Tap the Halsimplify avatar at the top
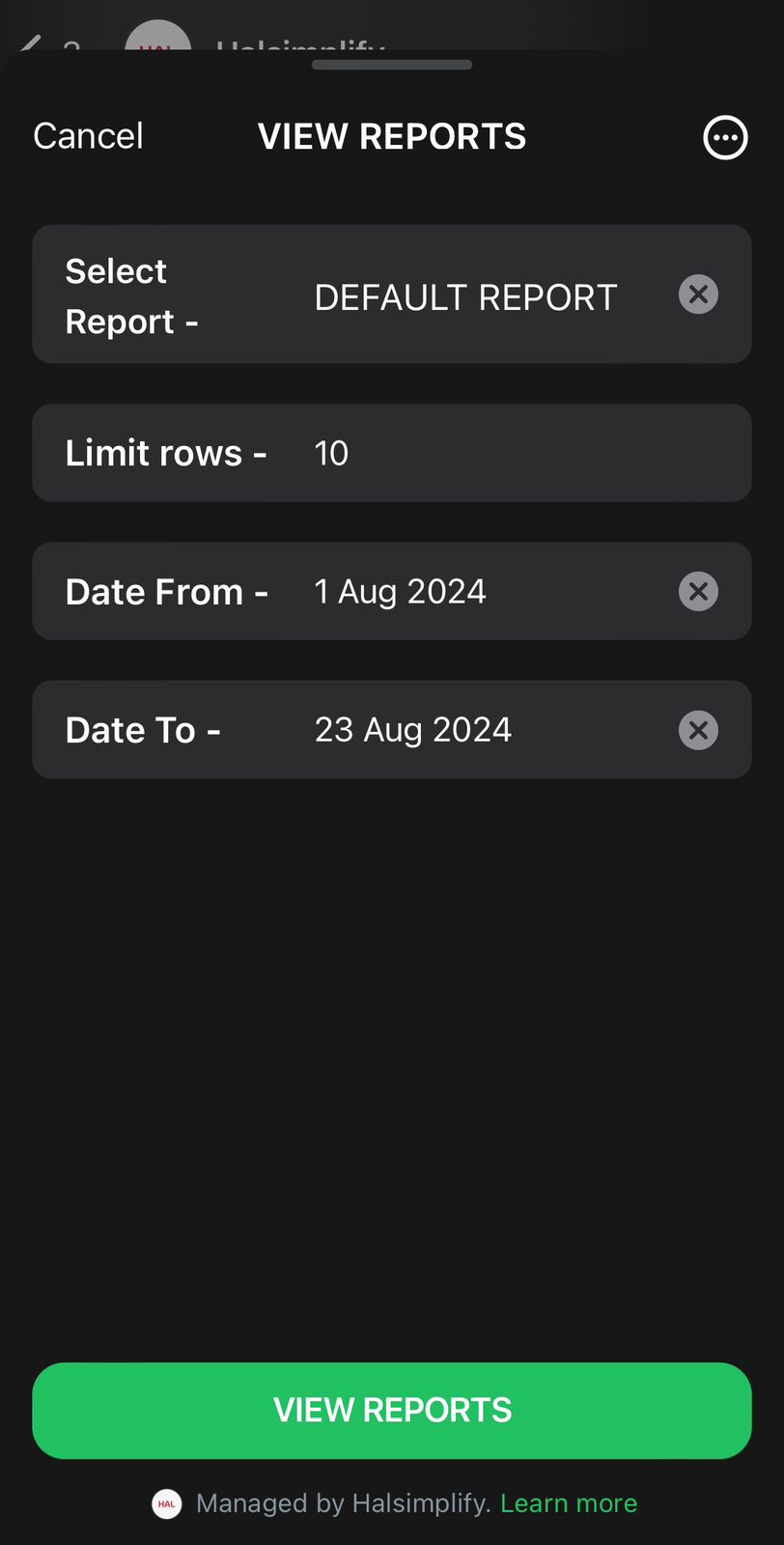This screenshot has width=784, height=1545. (158, 41)
